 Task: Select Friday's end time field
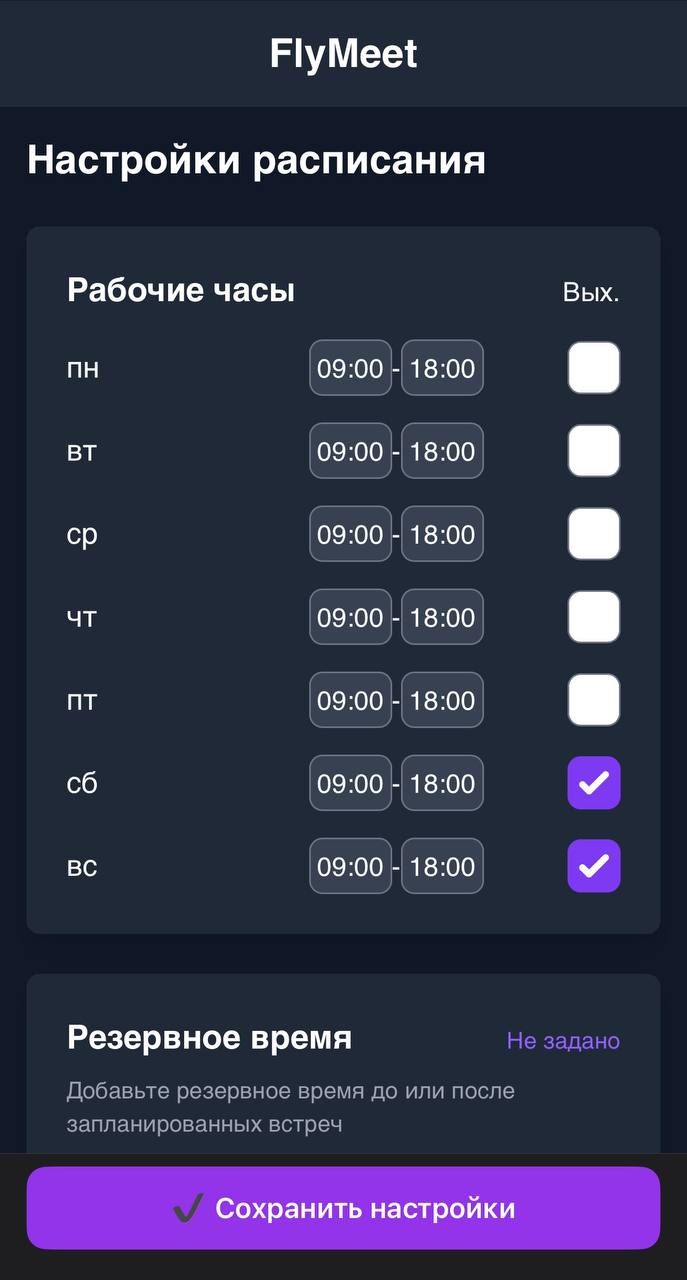click(442, 700)
